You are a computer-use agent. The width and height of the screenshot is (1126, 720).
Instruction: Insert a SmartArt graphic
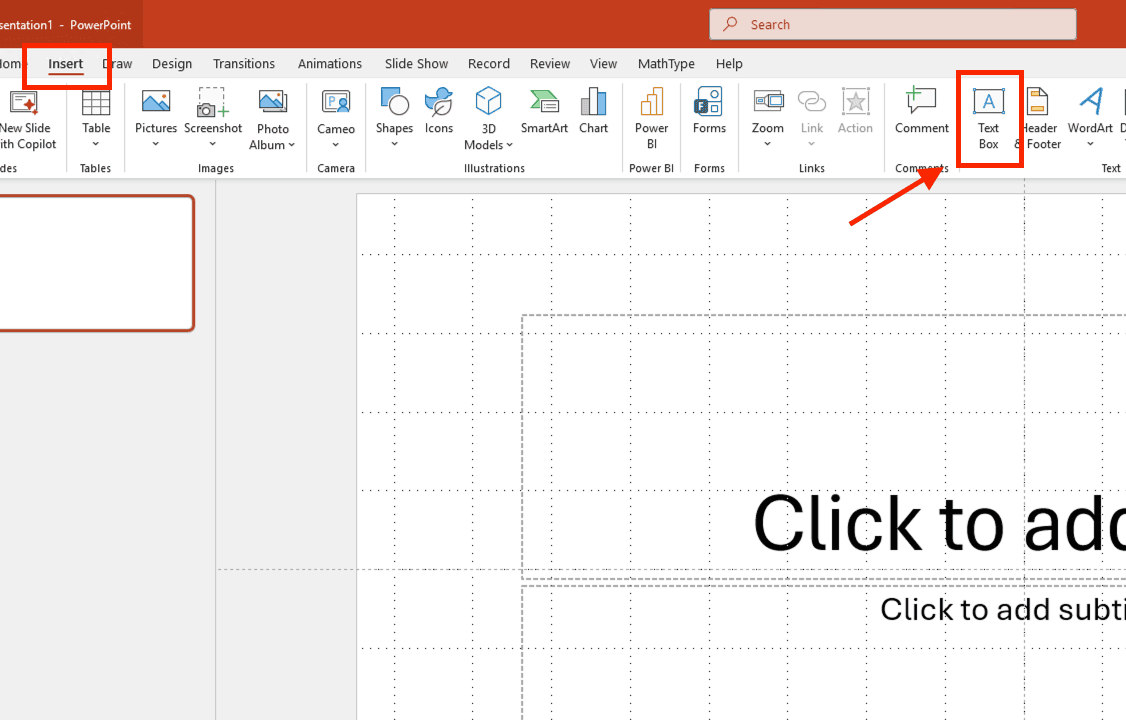544,111
